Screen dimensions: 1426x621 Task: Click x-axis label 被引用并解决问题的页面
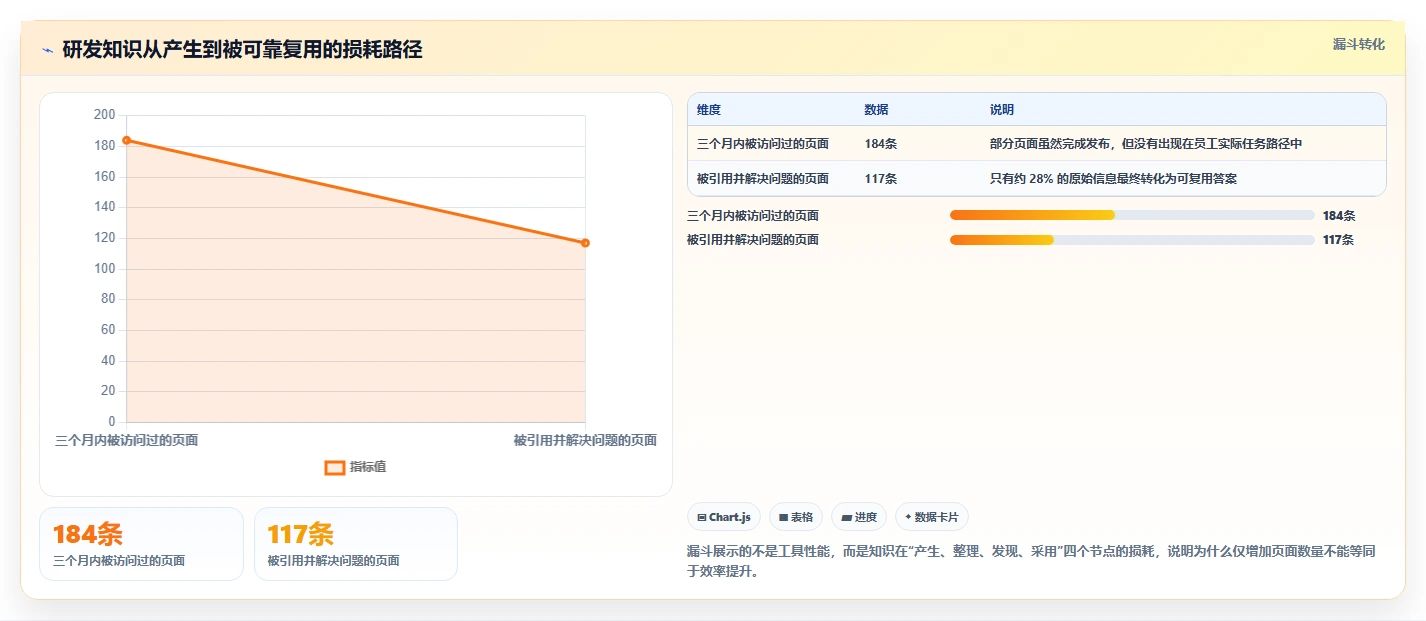(x=585, y=440)
